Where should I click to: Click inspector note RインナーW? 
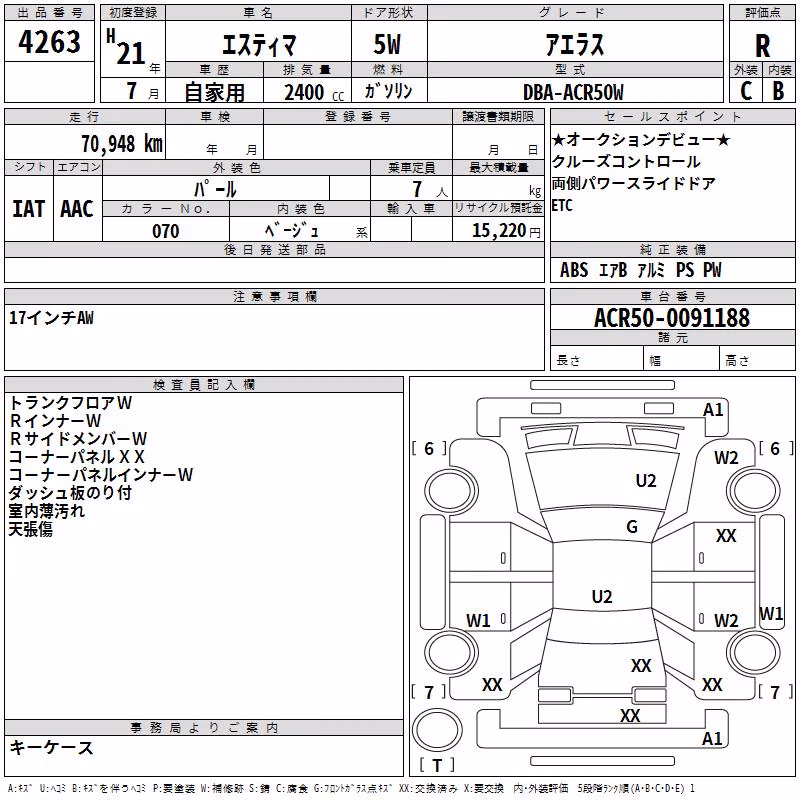click(55, 420)
